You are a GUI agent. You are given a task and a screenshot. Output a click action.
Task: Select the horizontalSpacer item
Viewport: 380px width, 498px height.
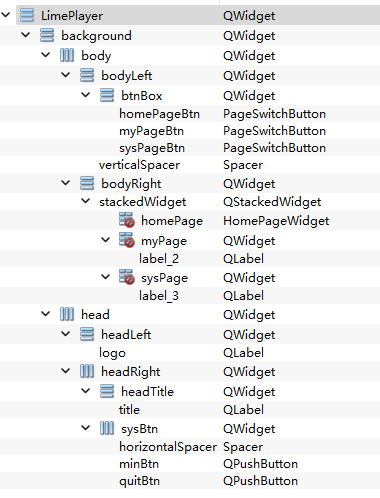pos(168,447)
